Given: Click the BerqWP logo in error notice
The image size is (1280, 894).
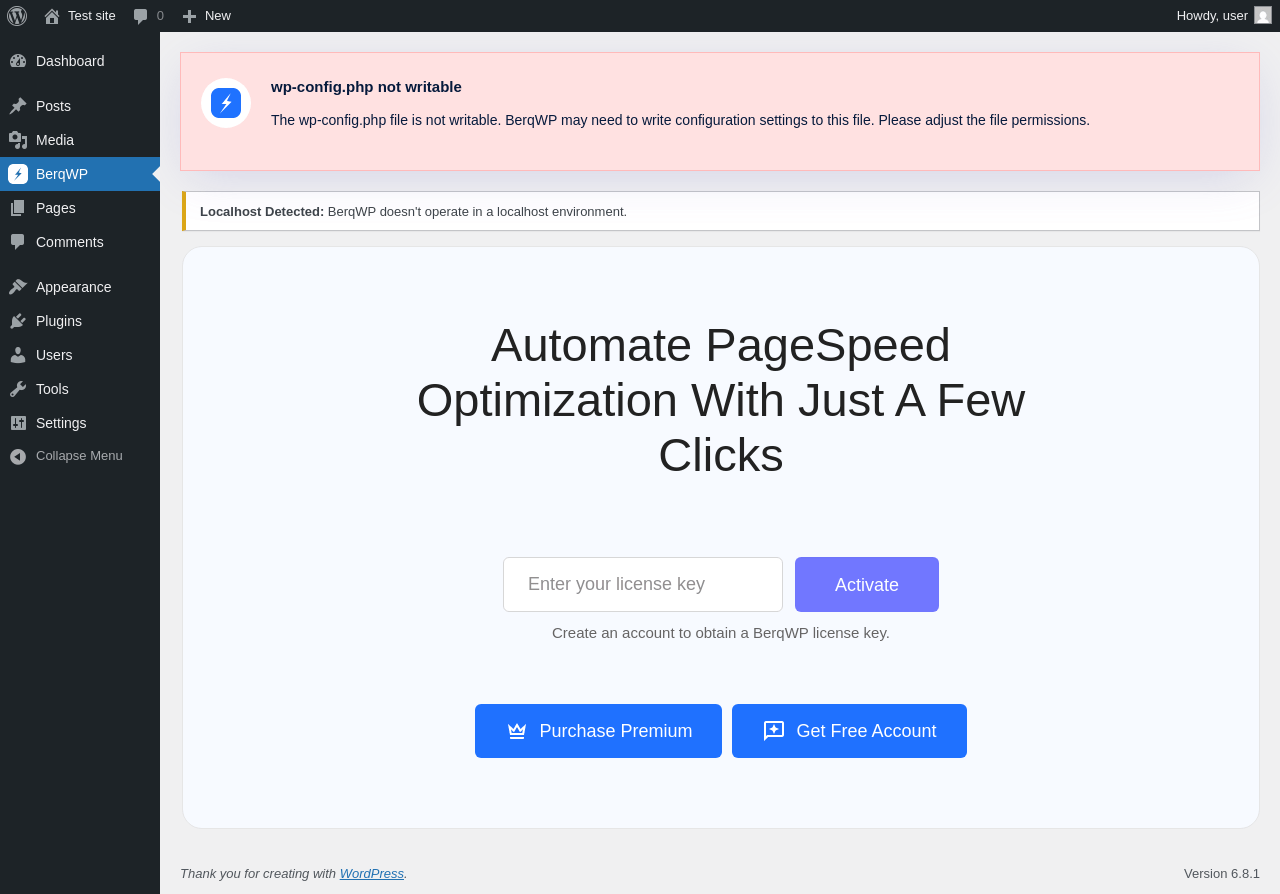Looking at the screenshot, I should 226,103.
